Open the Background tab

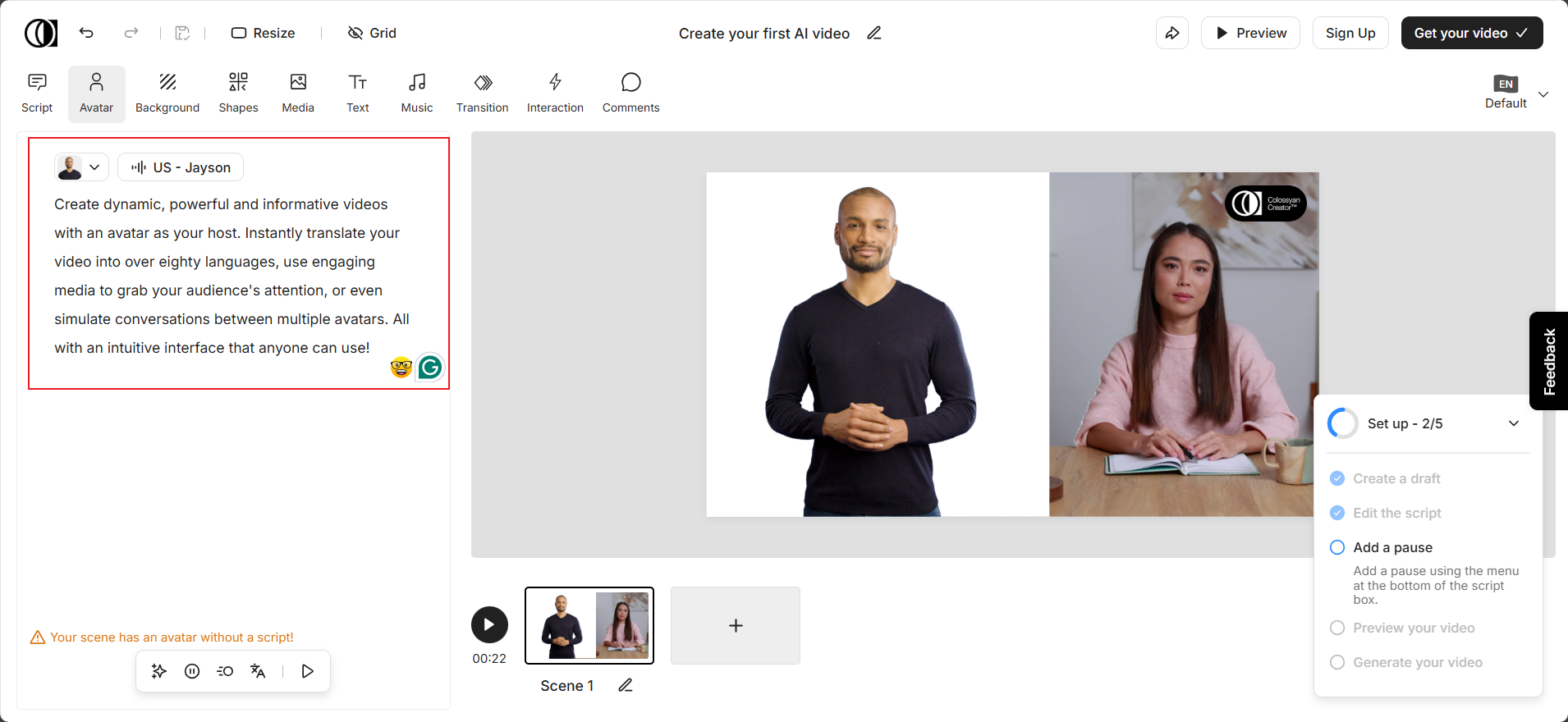[x=167, y=94]
